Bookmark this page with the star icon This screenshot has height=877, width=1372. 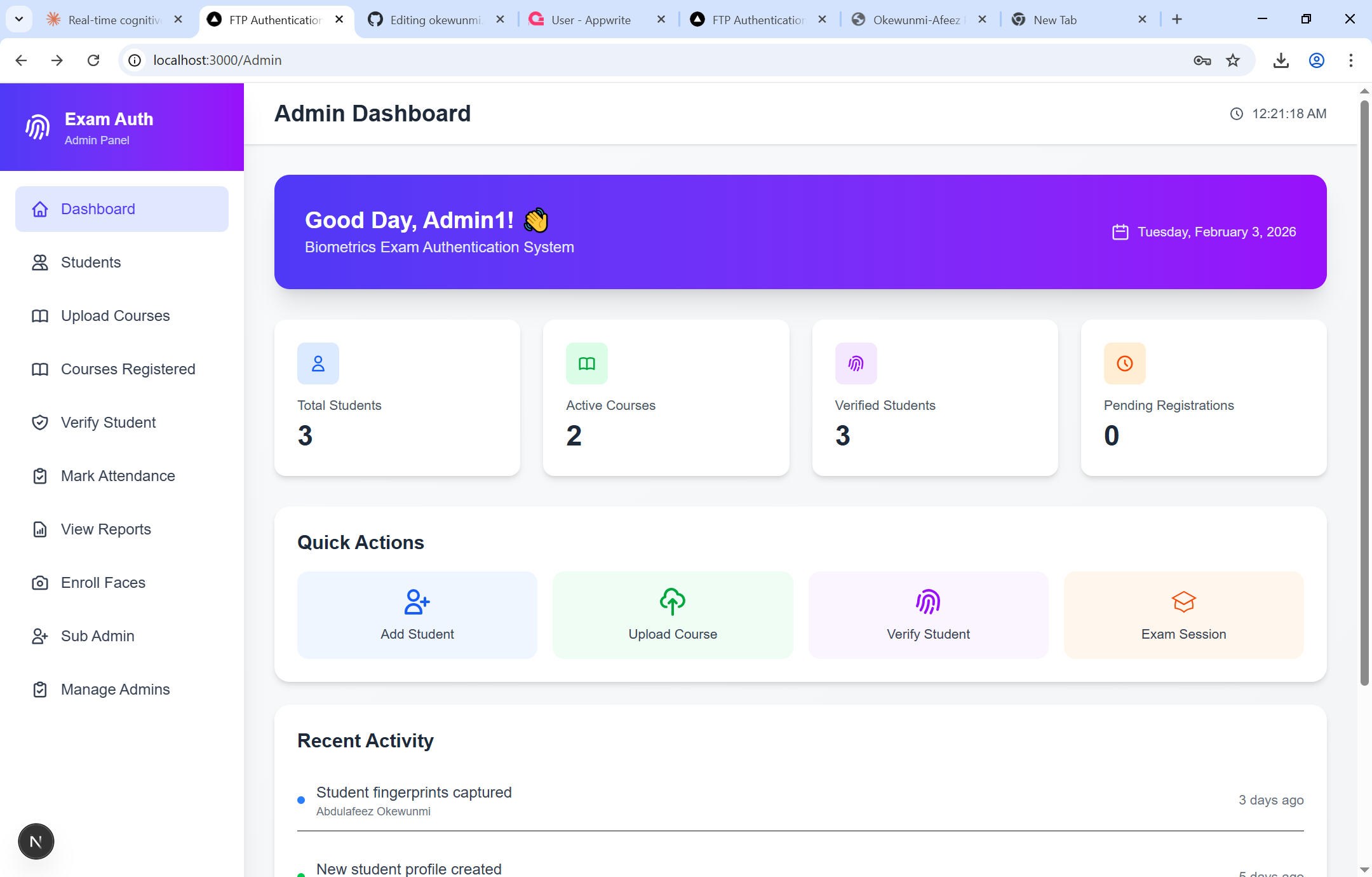point(1233,60)
